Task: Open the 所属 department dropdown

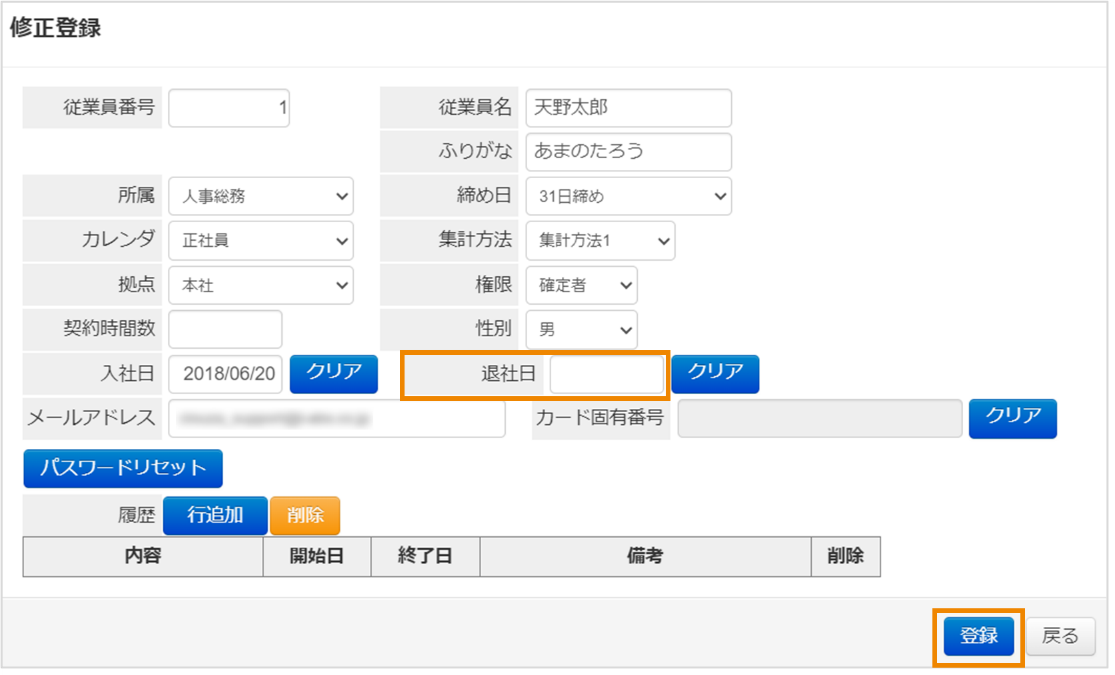Action: tap(260, 196)
